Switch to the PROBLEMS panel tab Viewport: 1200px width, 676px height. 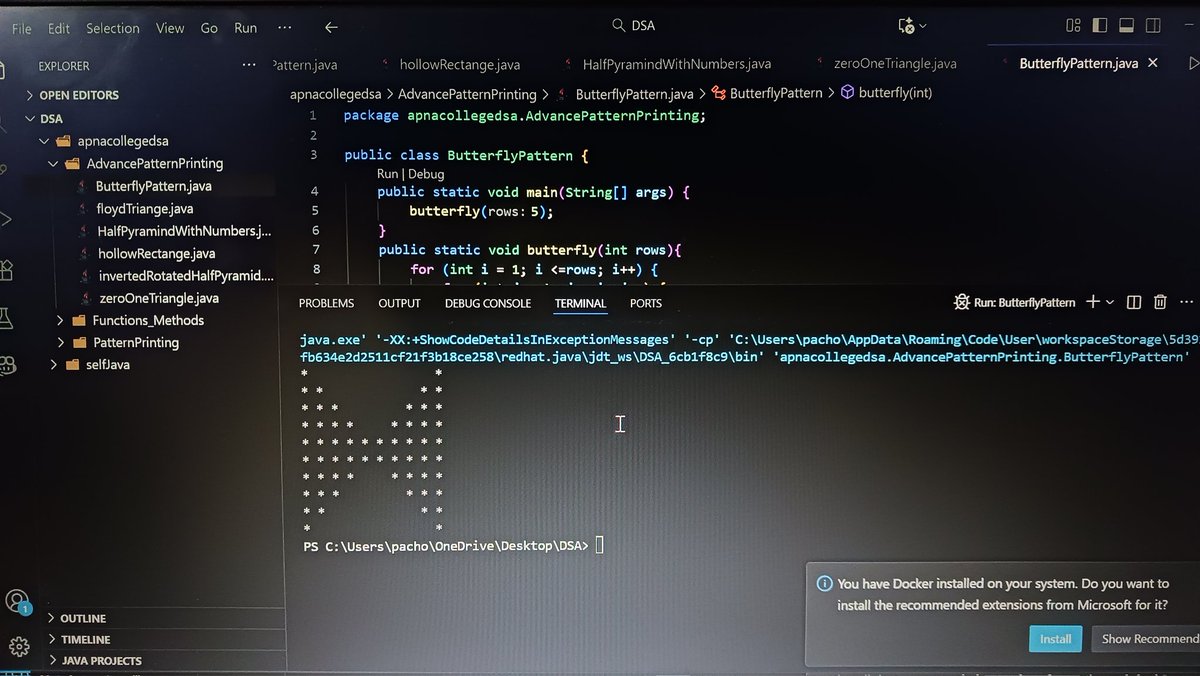coord(326,303)
